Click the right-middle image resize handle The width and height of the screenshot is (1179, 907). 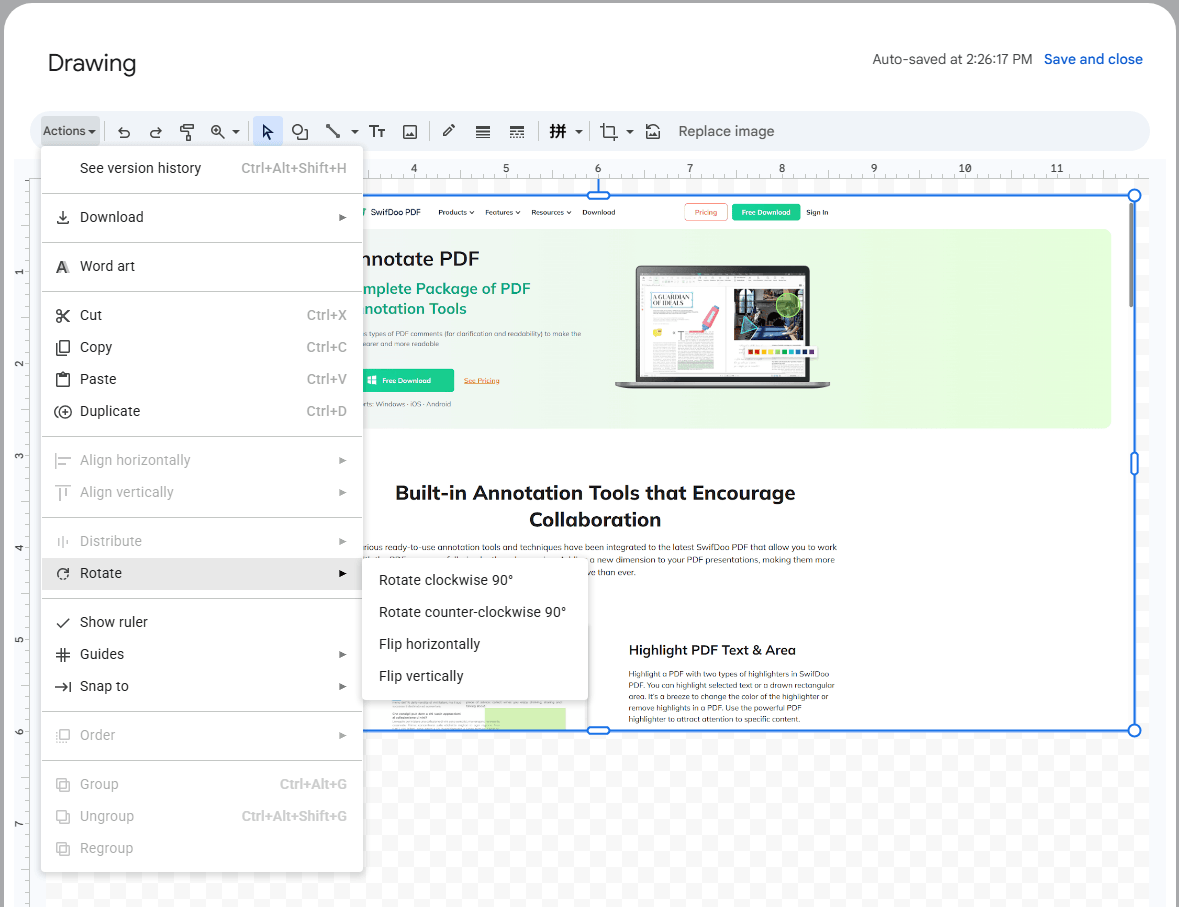[1135, 463]
